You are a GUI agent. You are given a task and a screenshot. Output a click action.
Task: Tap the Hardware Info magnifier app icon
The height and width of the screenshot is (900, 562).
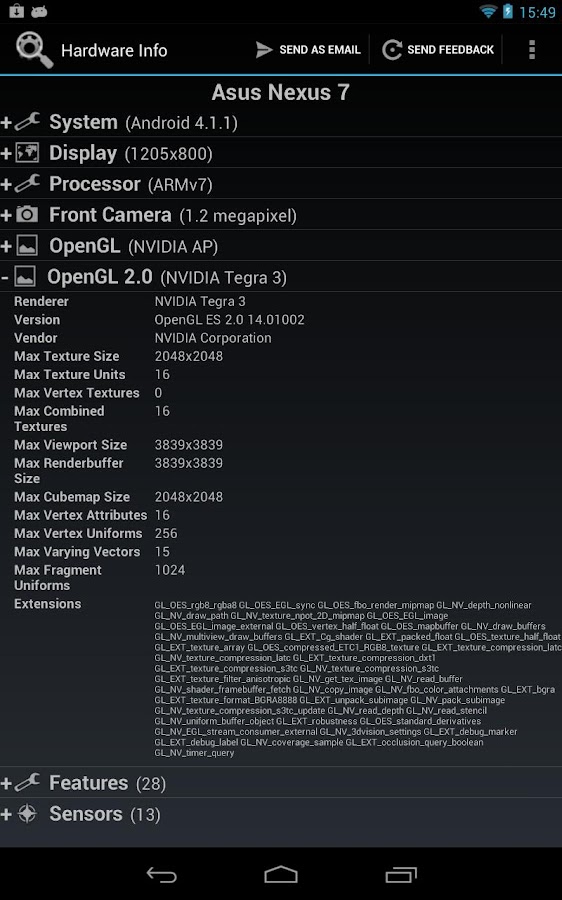[34, 50]
